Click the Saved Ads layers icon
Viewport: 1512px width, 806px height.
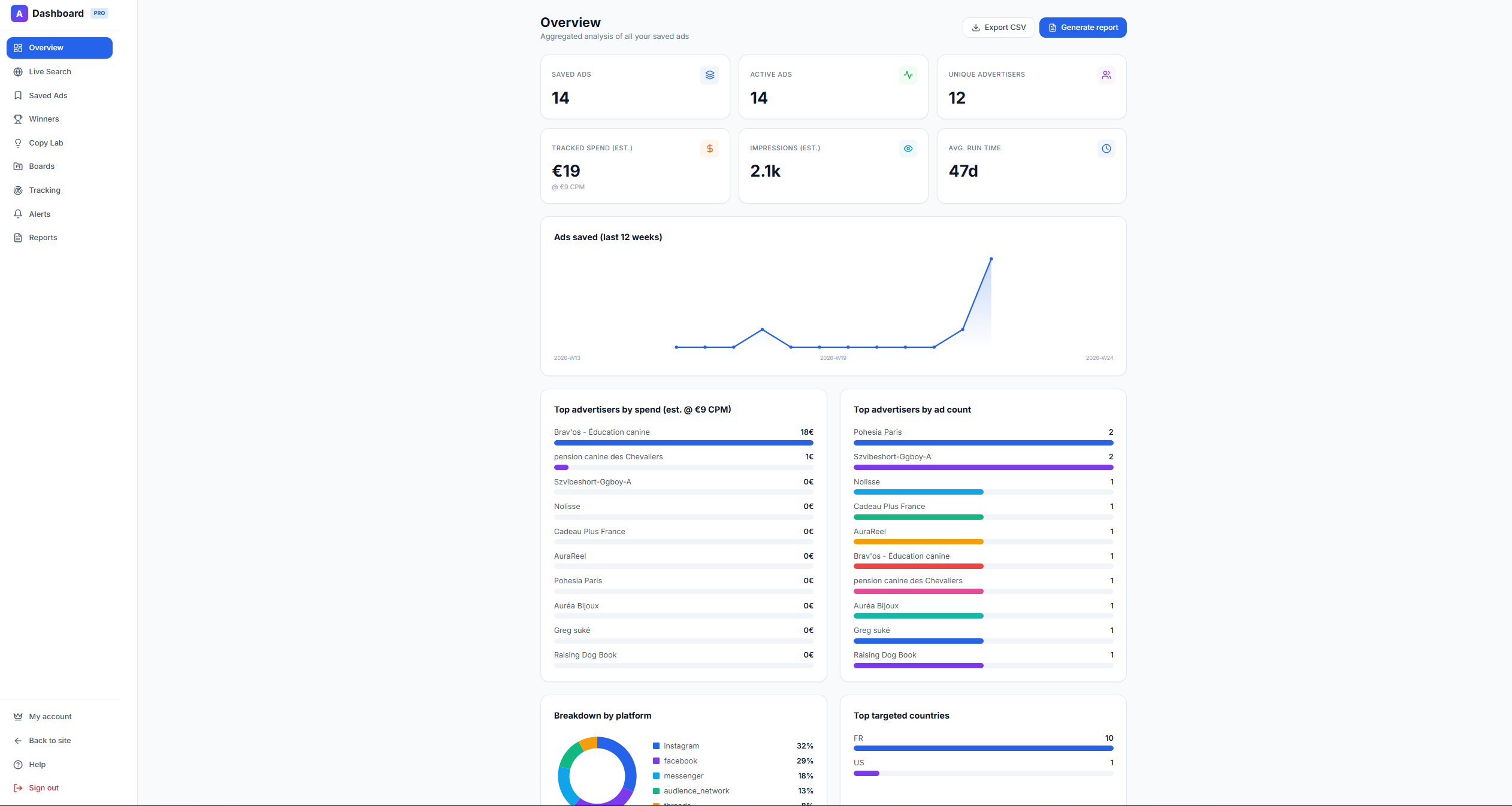point(709,75)
